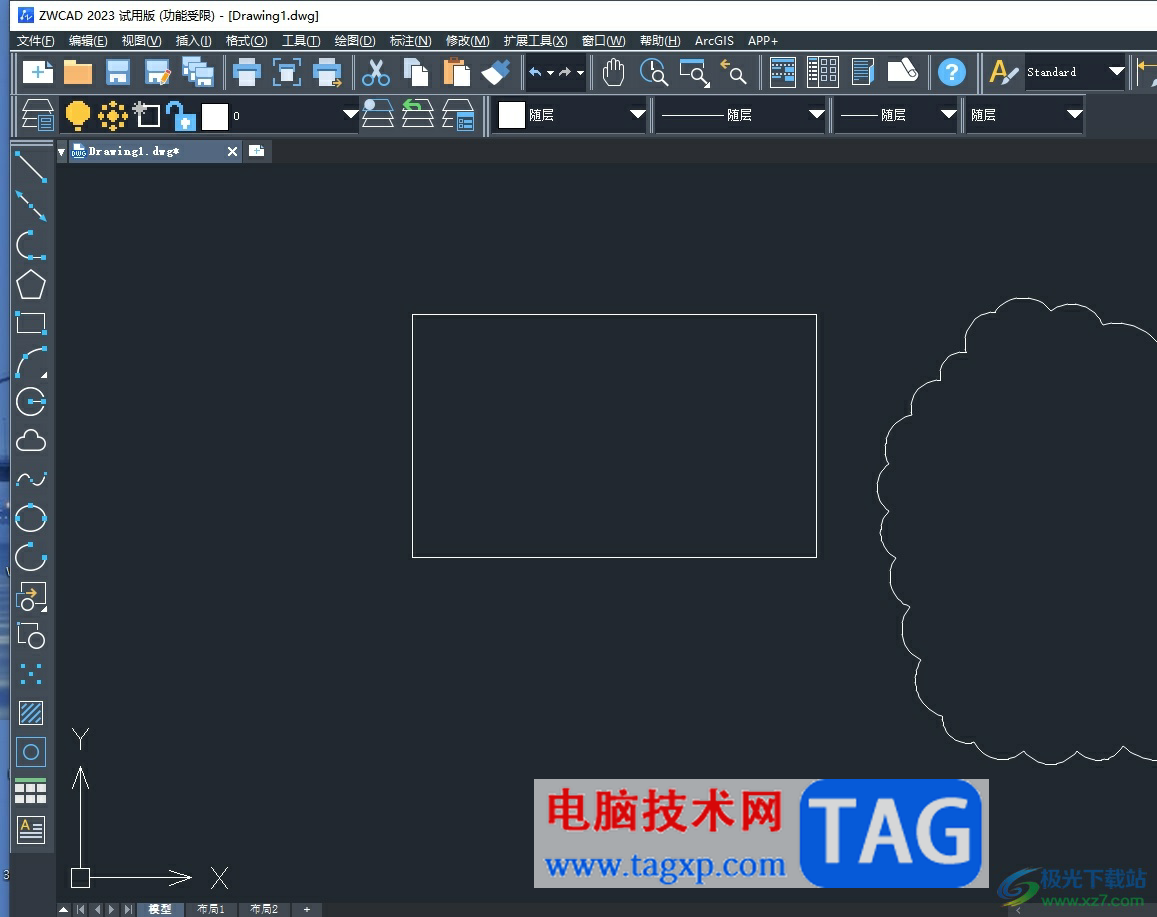1157x917 pixels.
Task: Select the Table tool
Action: (31, 791)
